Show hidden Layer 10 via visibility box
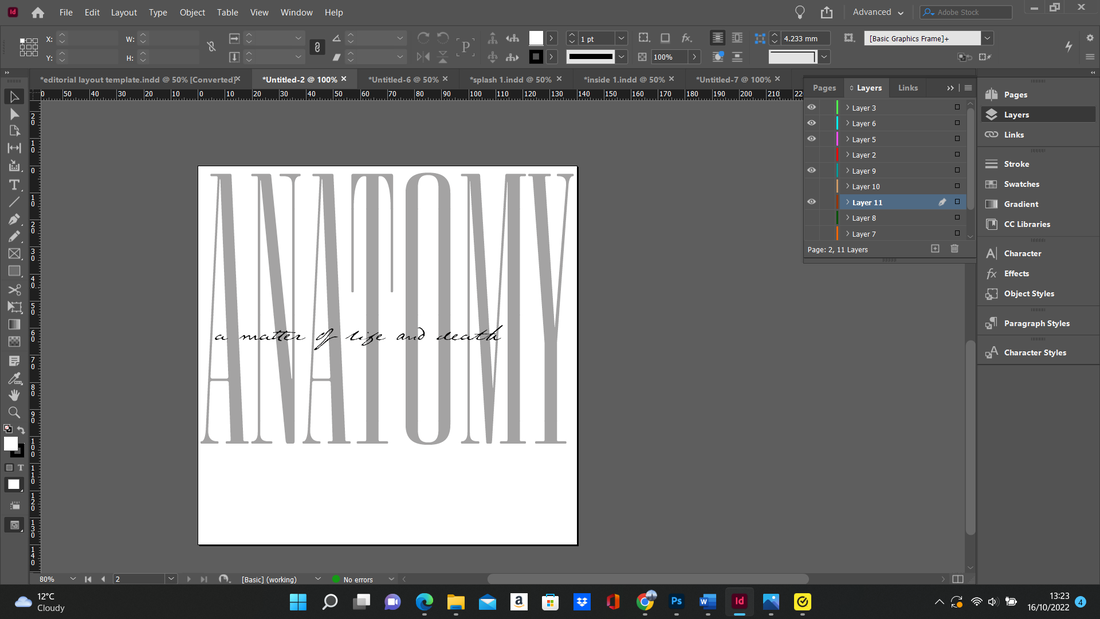 point(812,186)
